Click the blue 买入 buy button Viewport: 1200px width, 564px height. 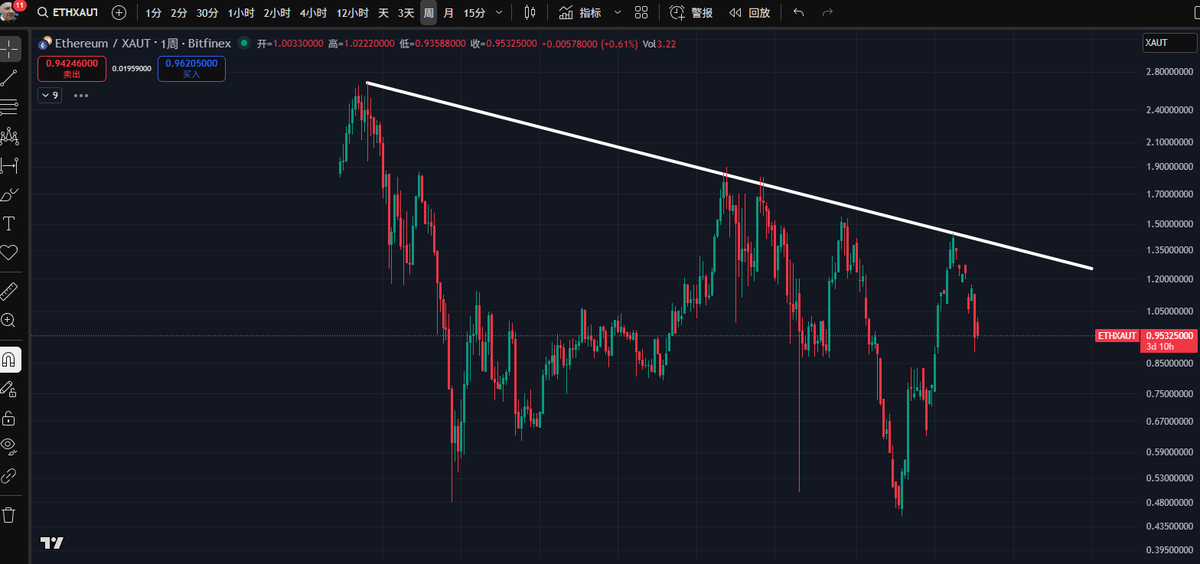[191, 68]
